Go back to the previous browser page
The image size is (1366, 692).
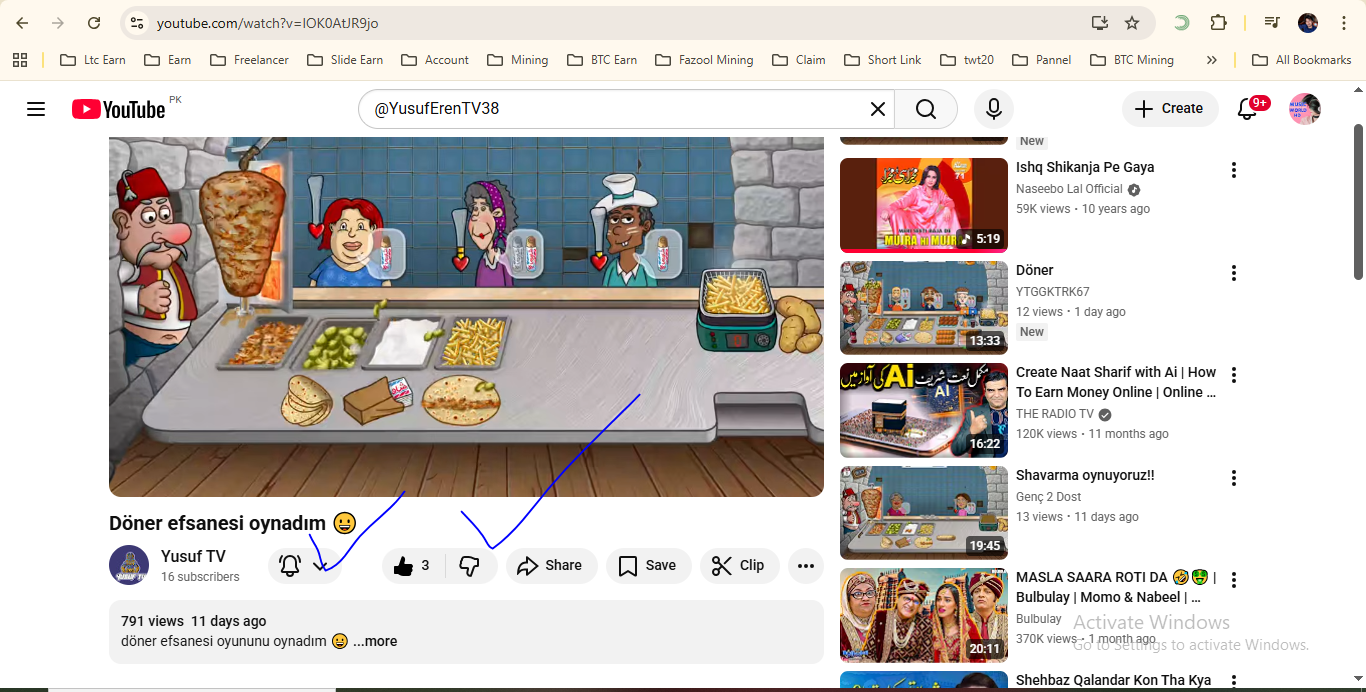click(22, 23)
